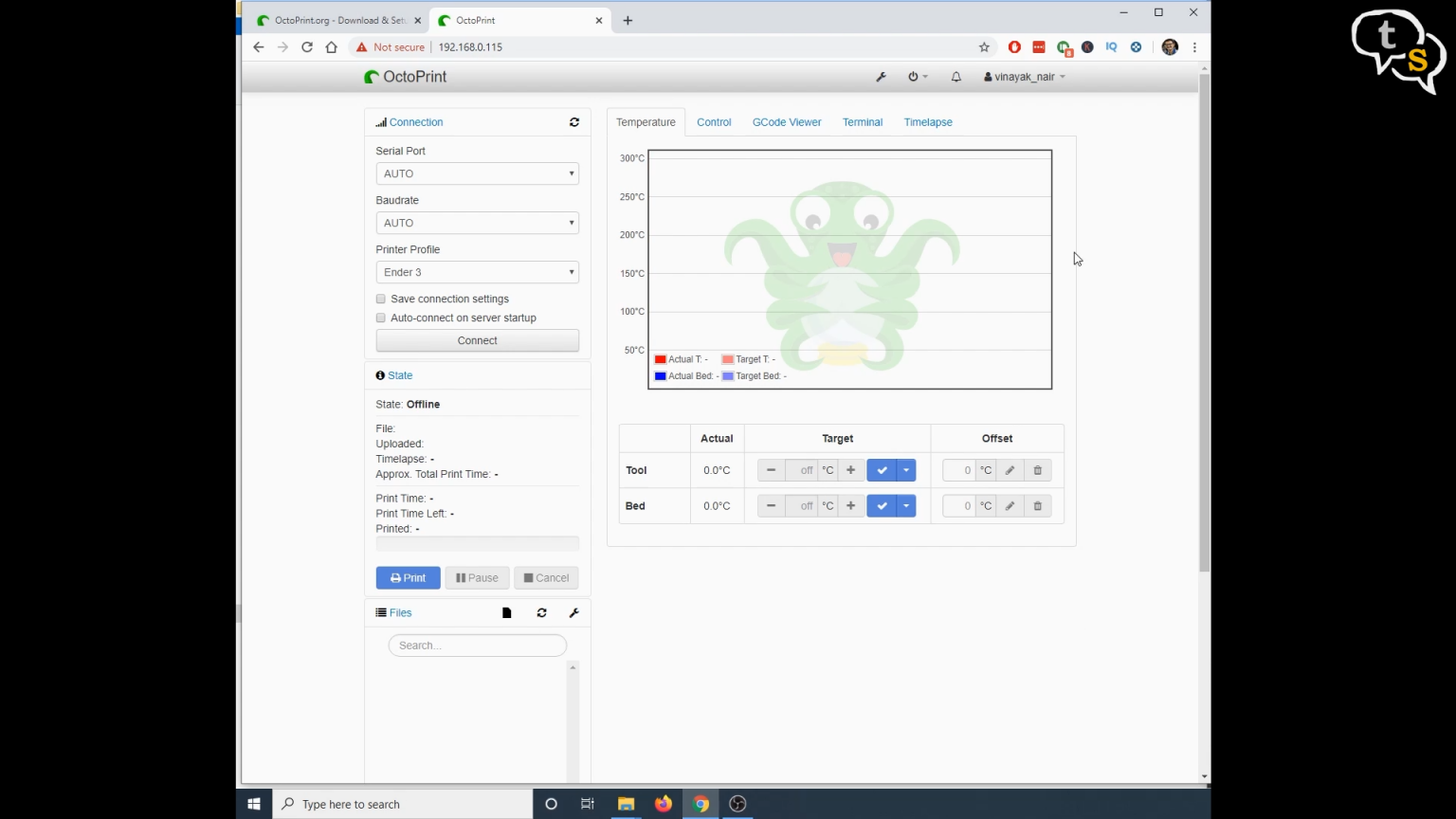Viewport: 1456px width, 819px height.
Task: Open the Terminal tab
Action: (x=862, y=122)
